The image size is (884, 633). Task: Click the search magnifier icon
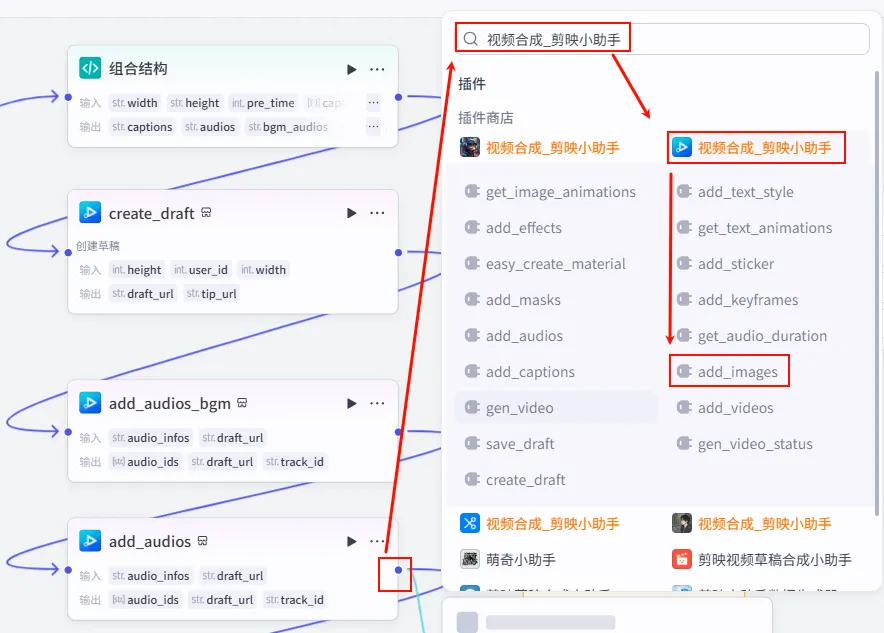(x=471, y=39)
